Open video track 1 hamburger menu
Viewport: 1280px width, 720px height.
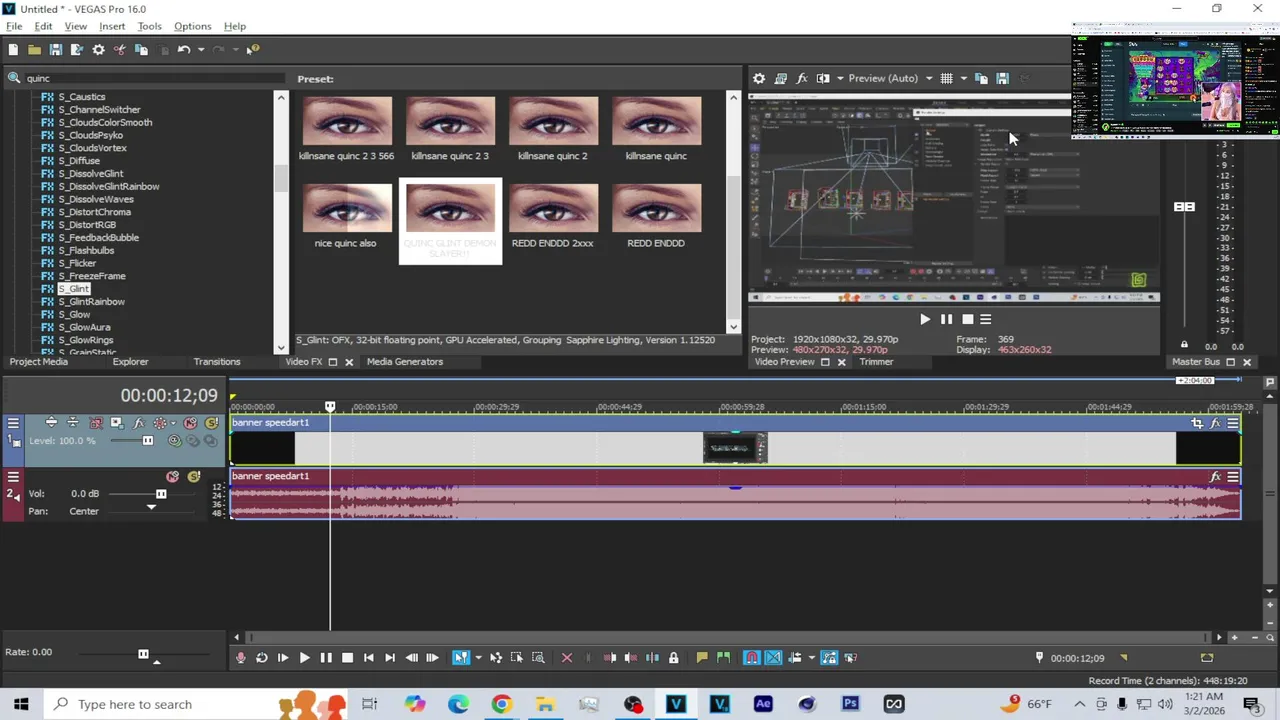[13, 423]
